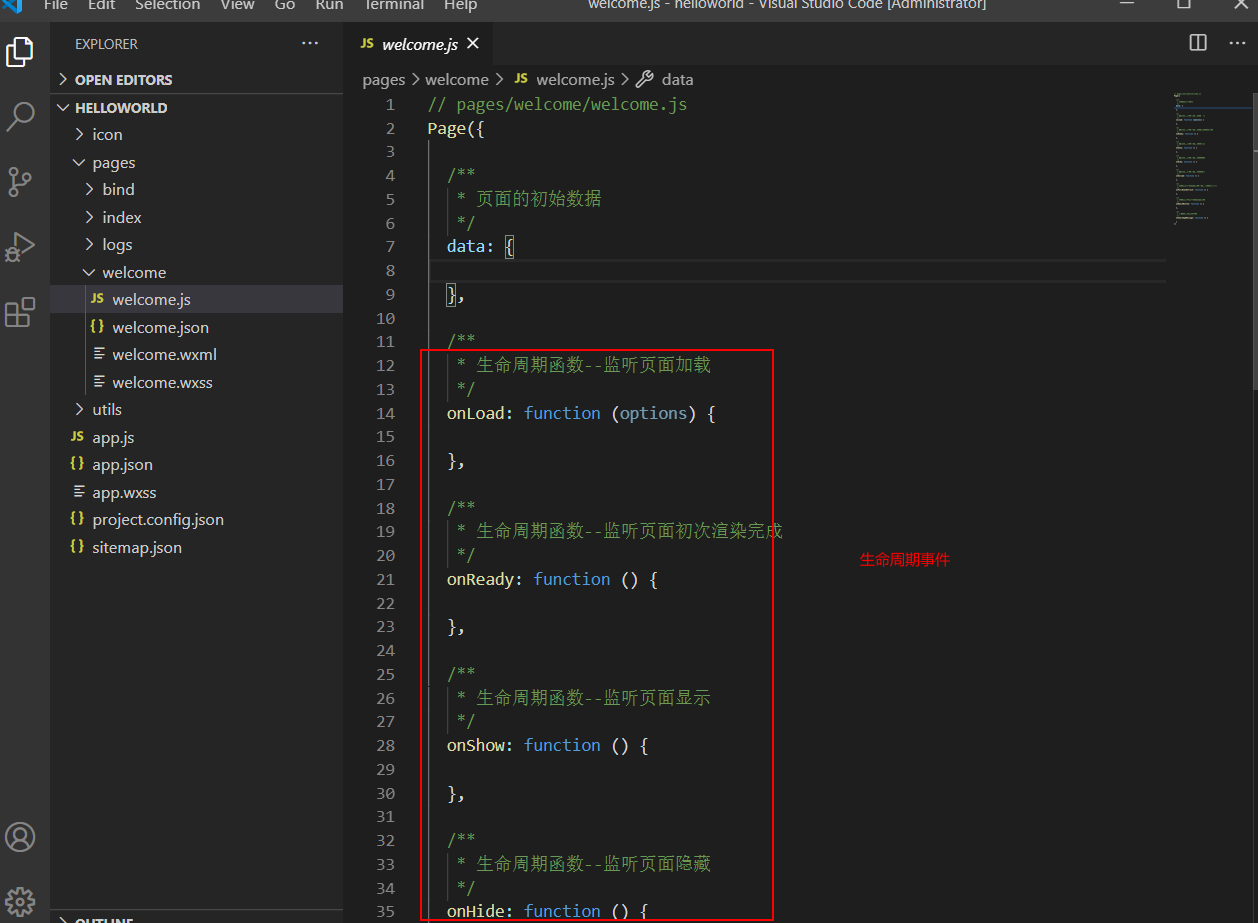Open the Explorer more actions ellipsis
Viewport: 1258px width, 923px height.
coord(310,43)
